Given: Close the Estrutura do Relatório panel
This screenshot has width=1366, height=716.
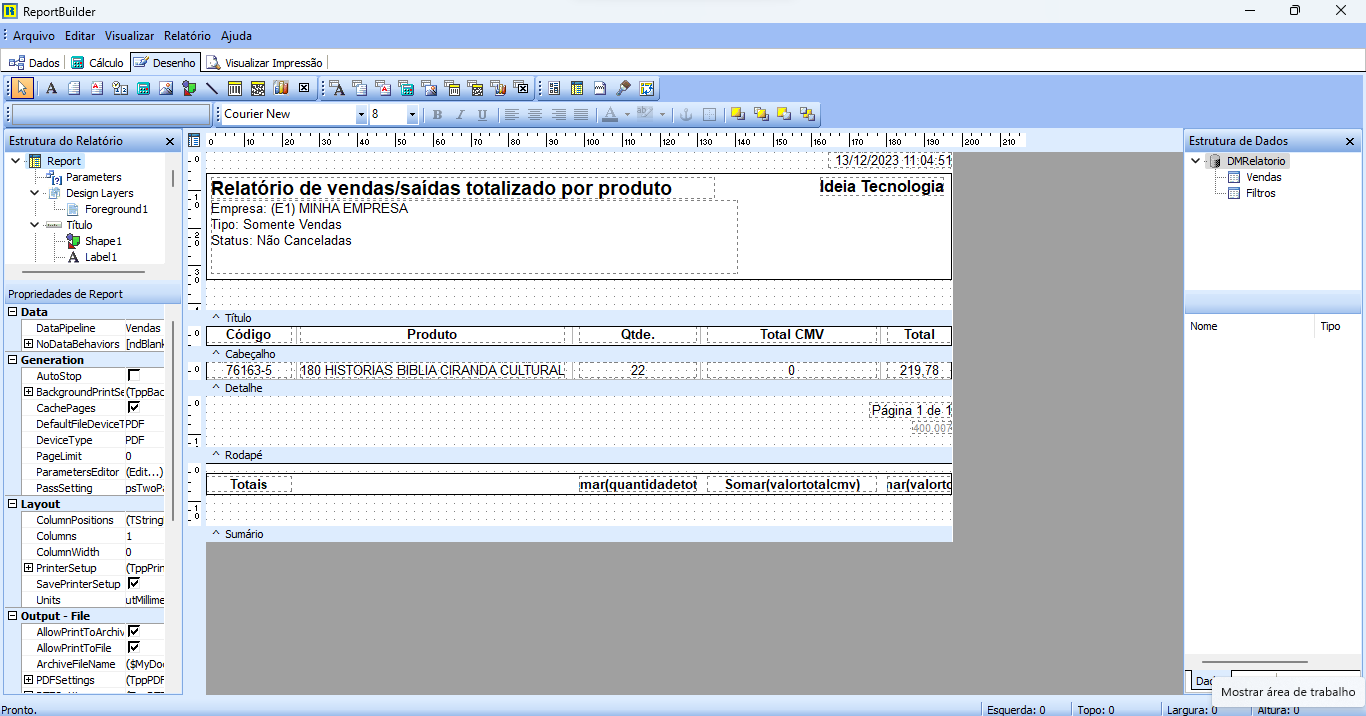Looking at the screenshot, I should 170,142.
